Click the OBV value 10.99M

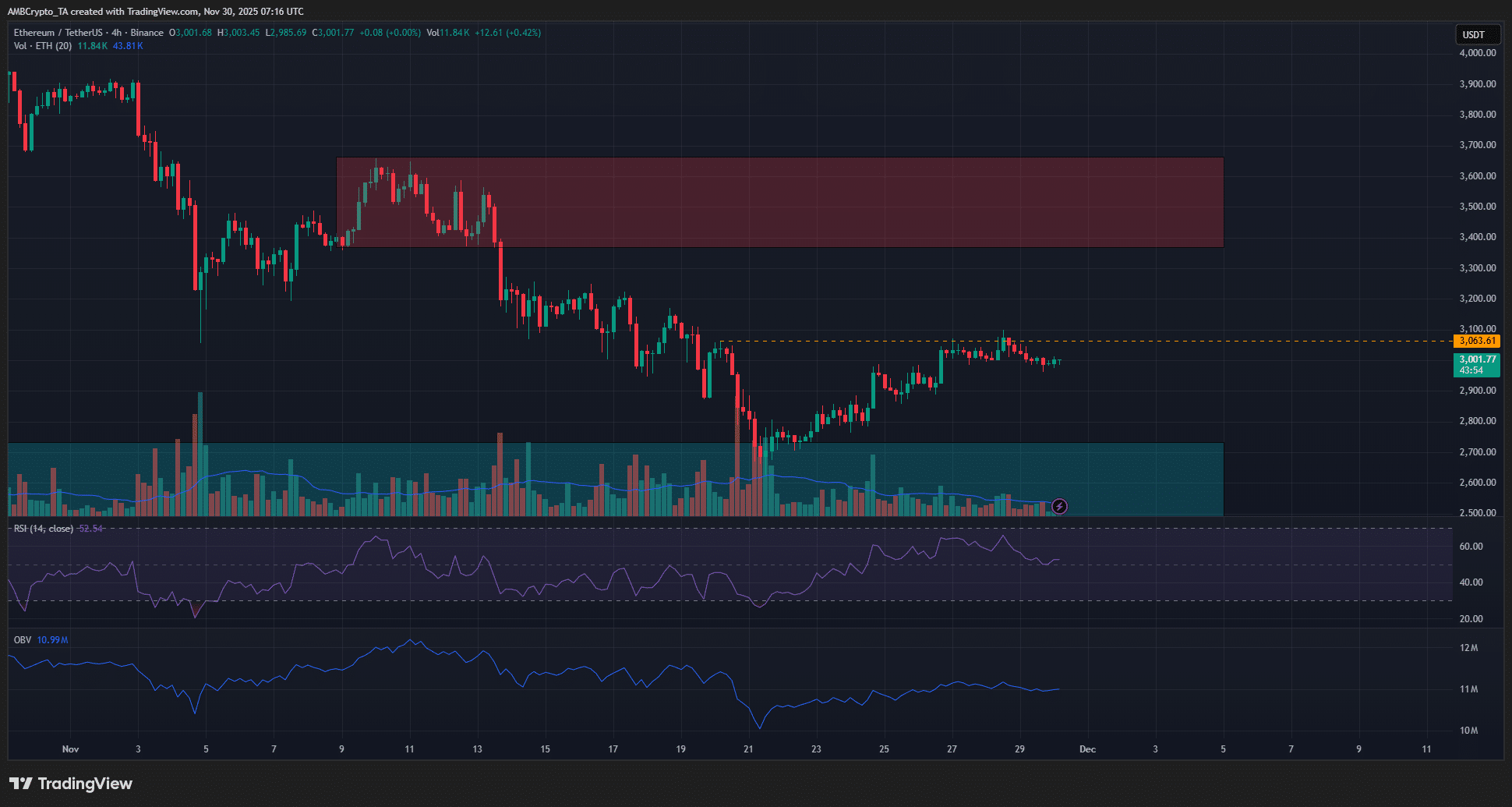[53, 640]
